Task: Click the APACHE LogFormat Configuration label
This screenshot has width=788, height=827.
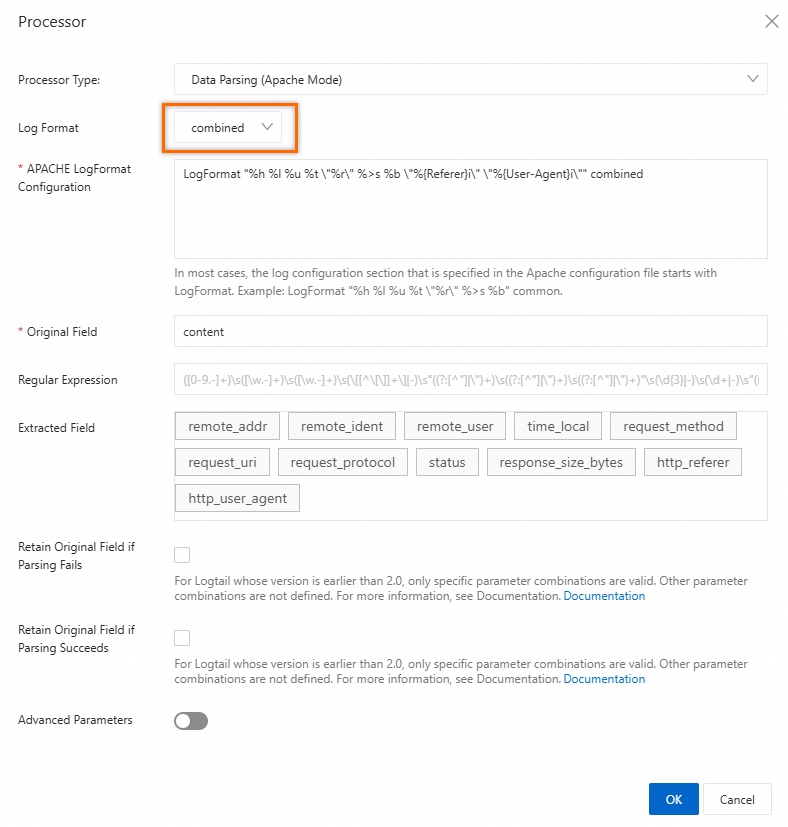Action: [x=74, y=178]
